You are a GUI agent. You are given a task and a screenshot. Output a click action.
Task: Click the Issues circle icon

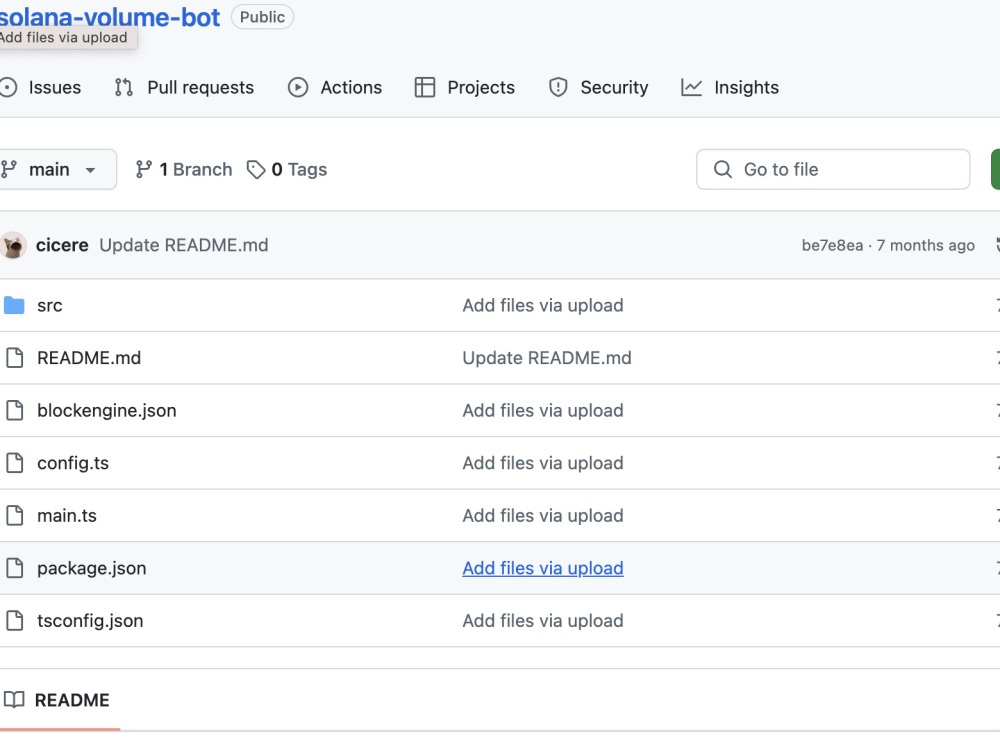8,87
